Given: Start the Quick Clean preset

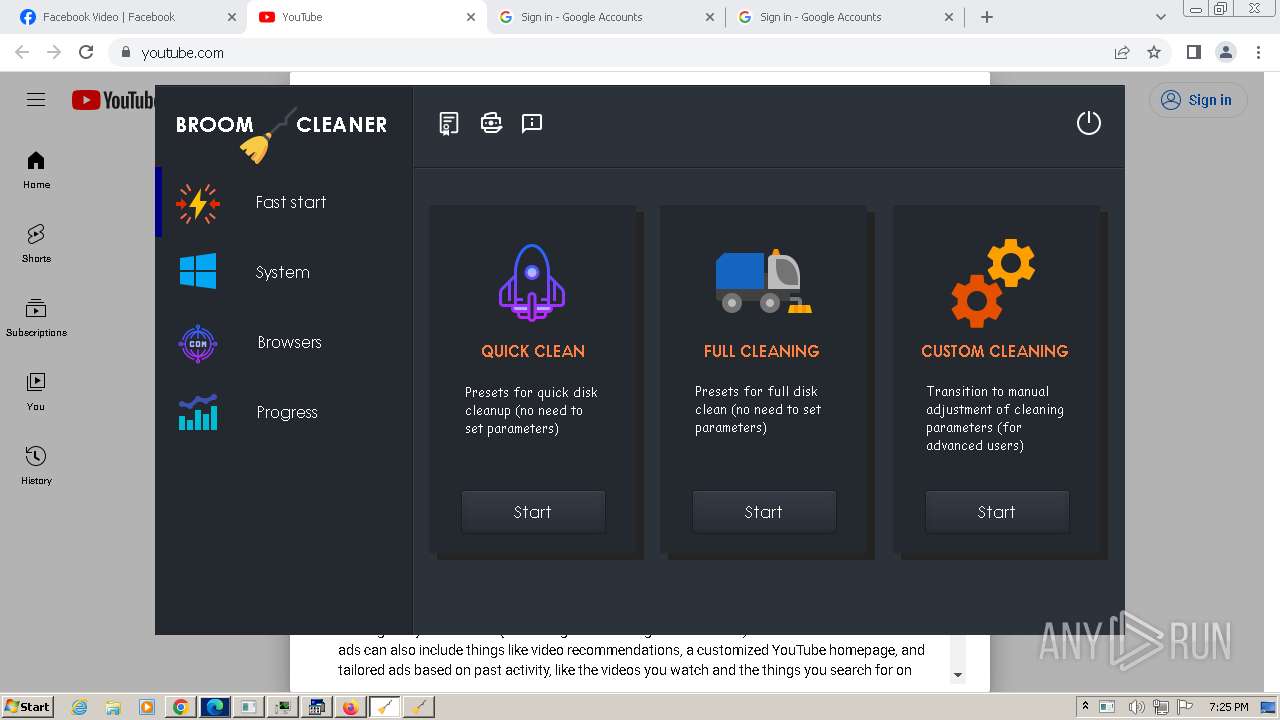Looking at the screenshot, I should point(532,512).
